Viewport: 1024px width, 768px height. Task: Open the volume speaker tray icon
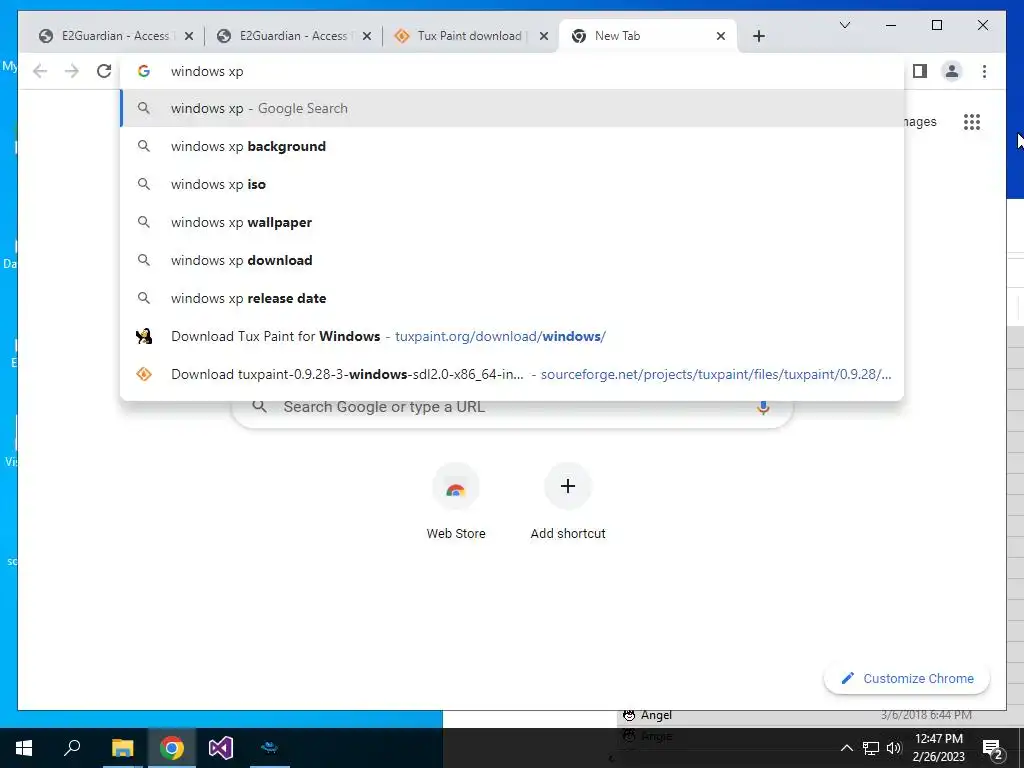pos(894,748)
